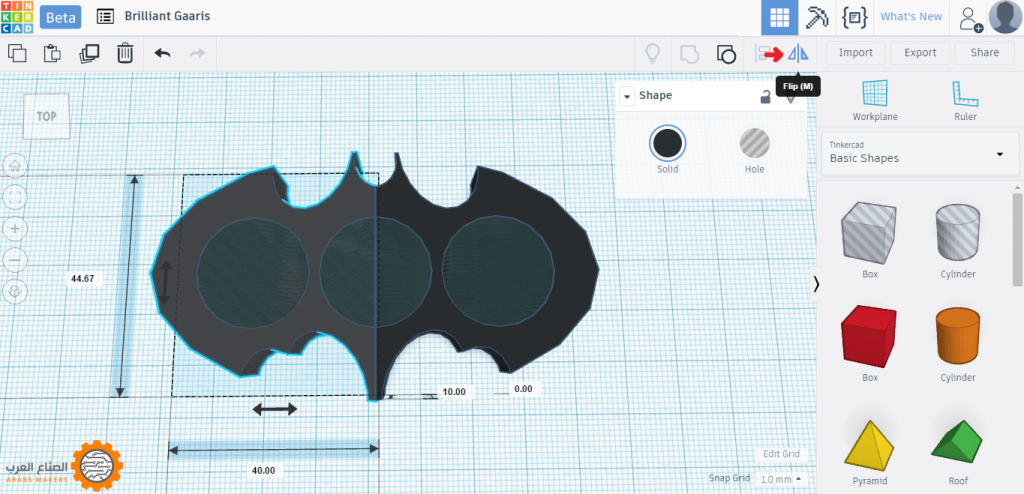This screenshot has width=1024, height=494.
Task: Open the Basic Shapes library dropdown
Action: [920, 153]
